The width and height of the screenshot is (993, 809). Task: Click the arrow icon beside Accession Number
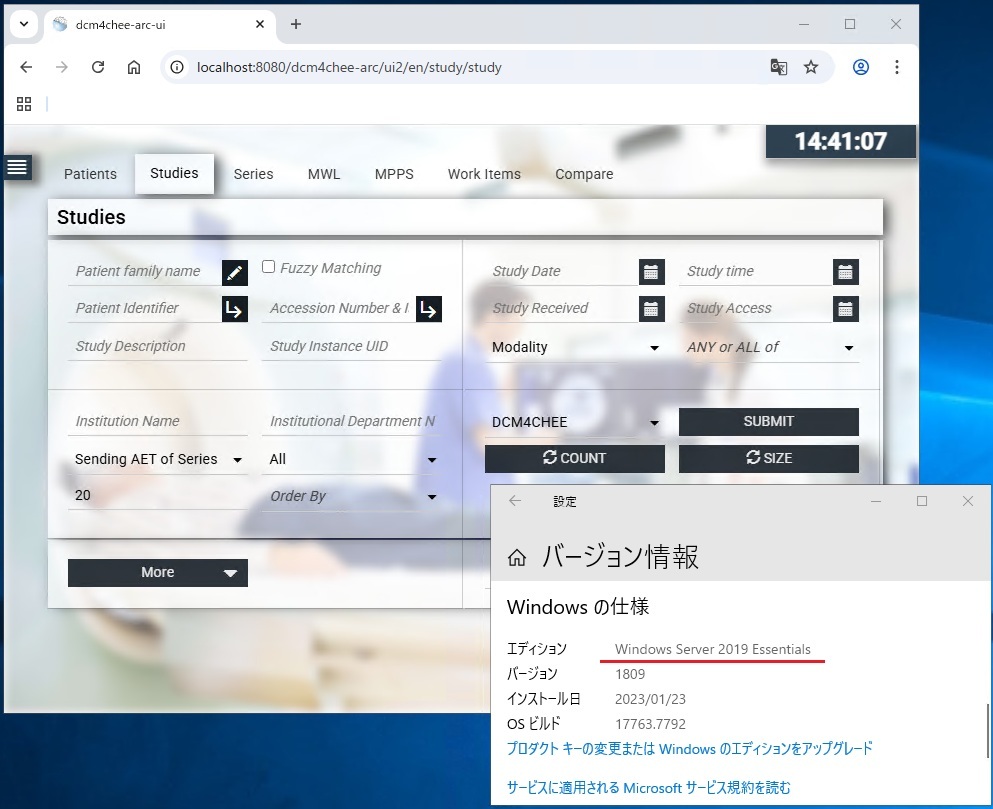click(x=428, y=309)
